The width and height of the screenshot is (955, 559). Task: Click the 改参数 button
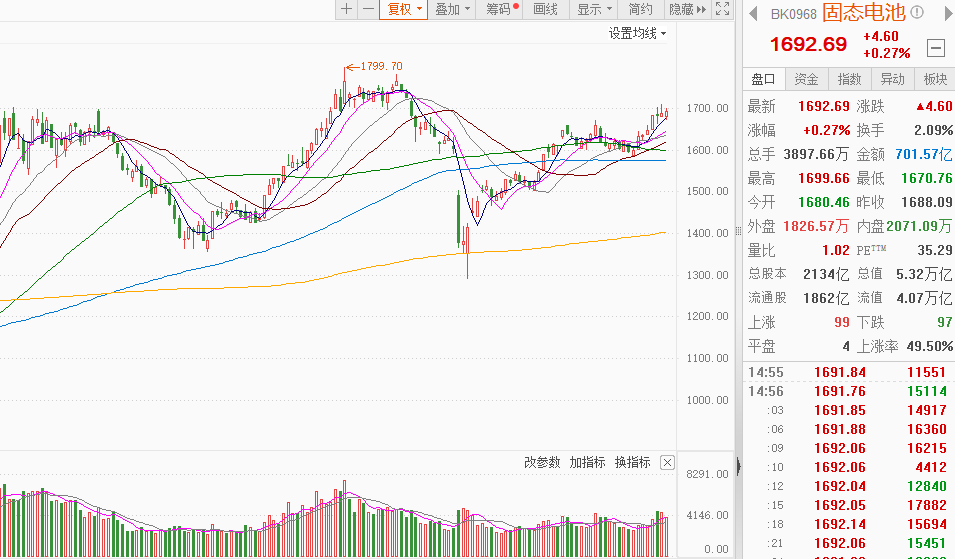pos(542,462)
